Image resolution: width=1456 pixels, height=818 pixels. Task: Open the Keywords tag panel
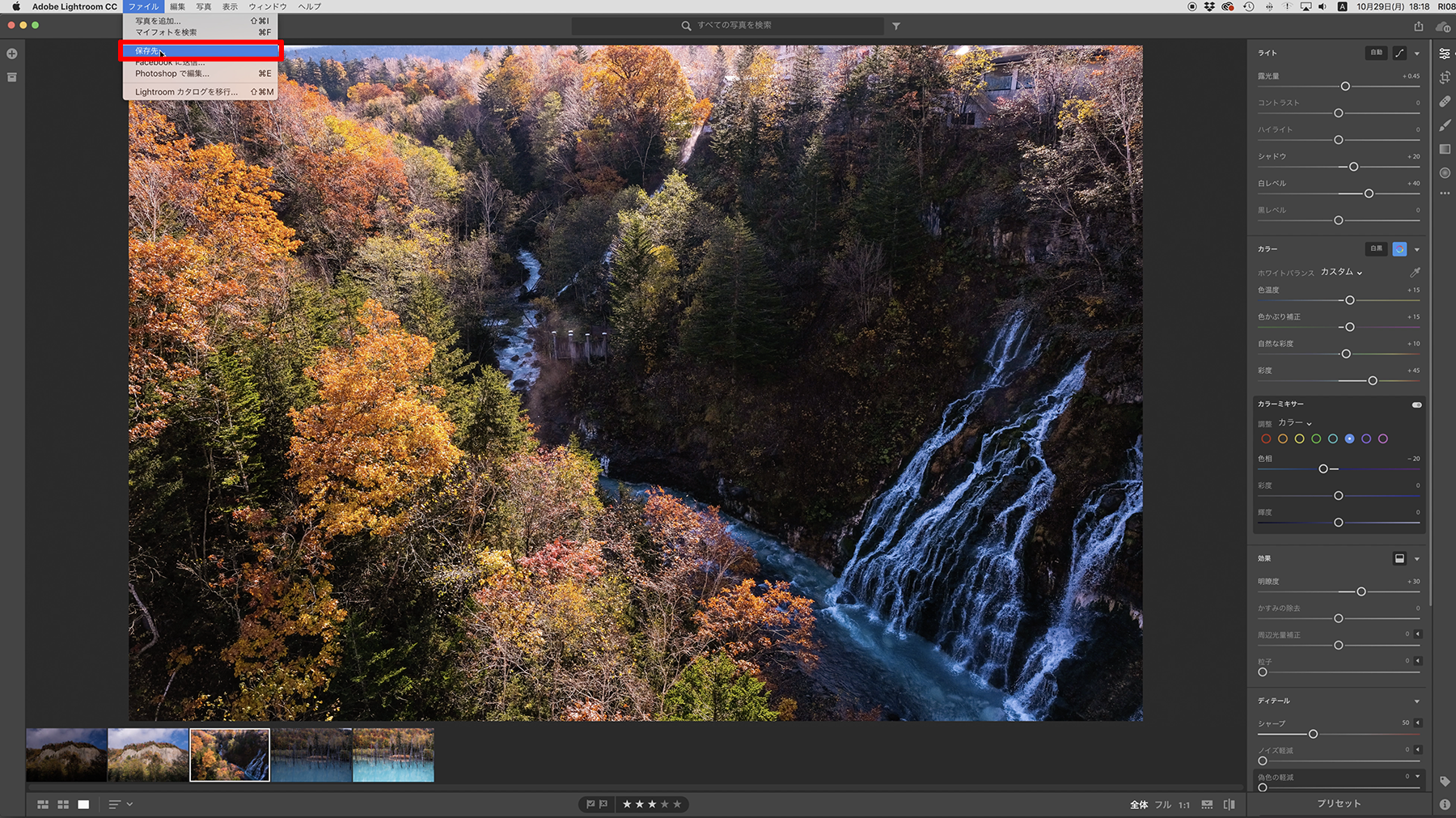click(1445, 781)
